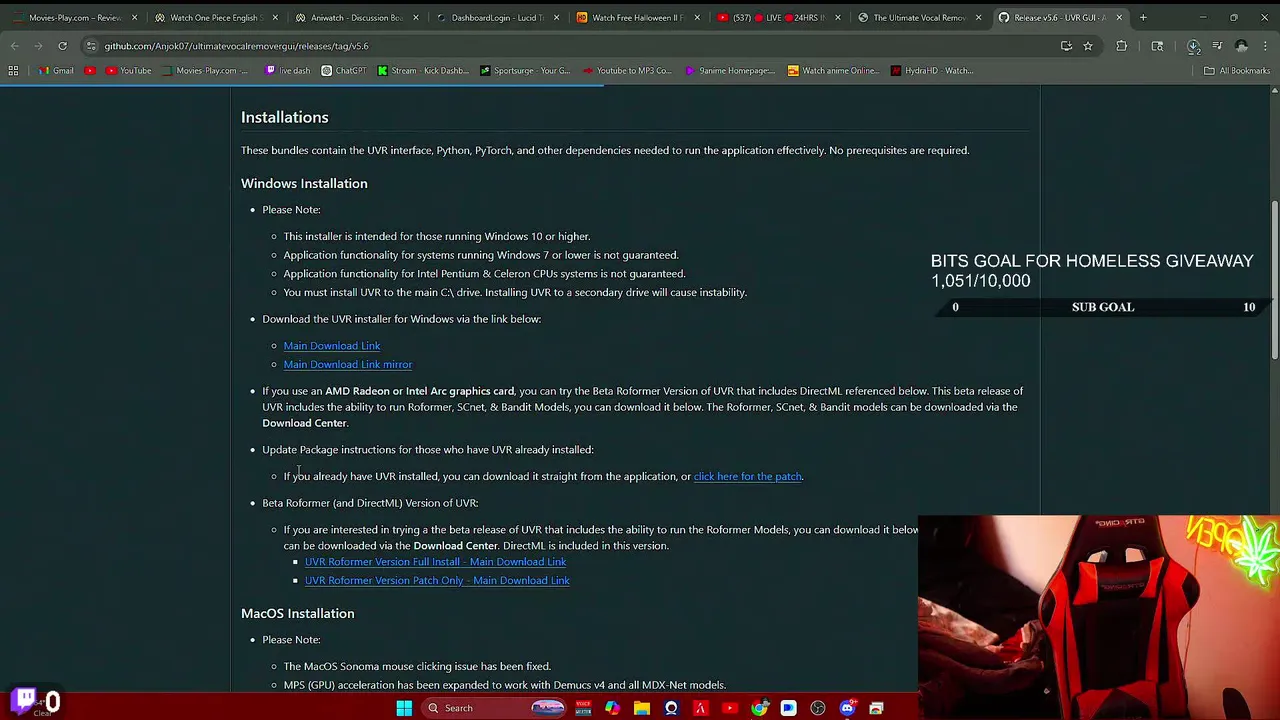Open Gmail bookmark
The height and width of the screenshot is (720, 1280).
[56, 71]
